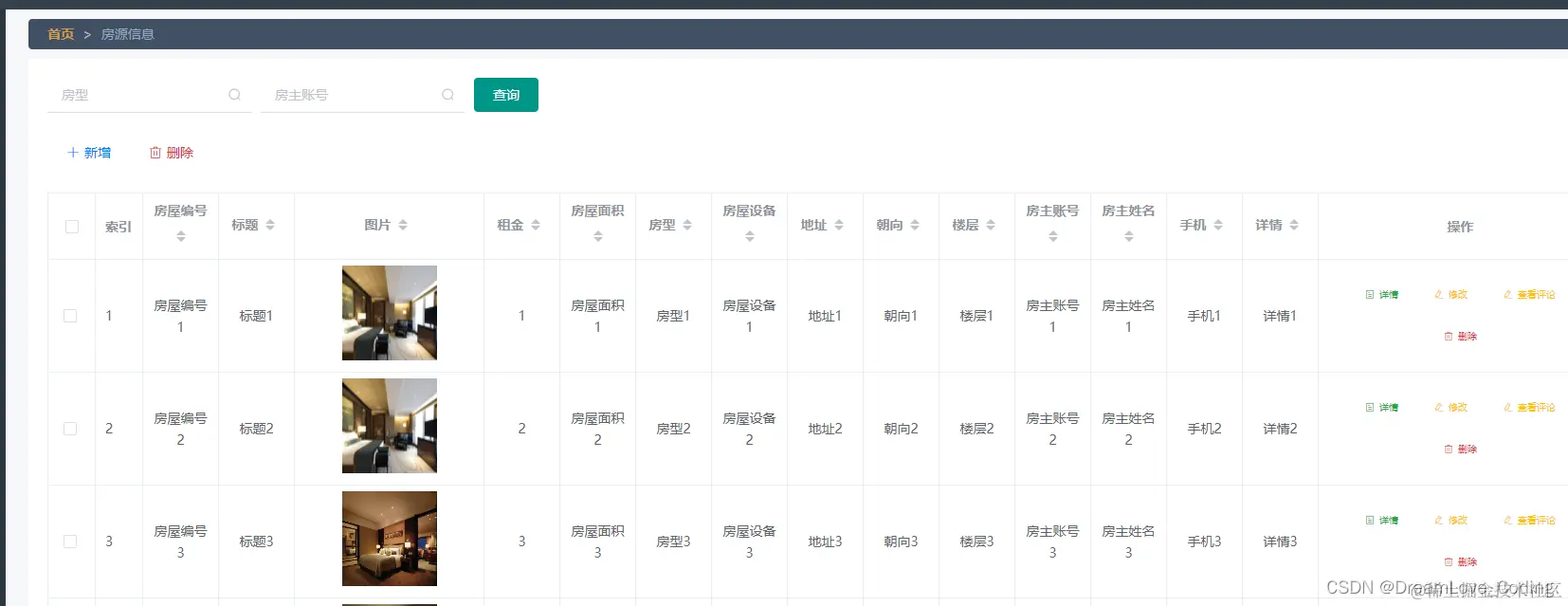
Task: Sort by 房屋面积 column arrows
Action: pyautogui.click(x=598, y=236)
